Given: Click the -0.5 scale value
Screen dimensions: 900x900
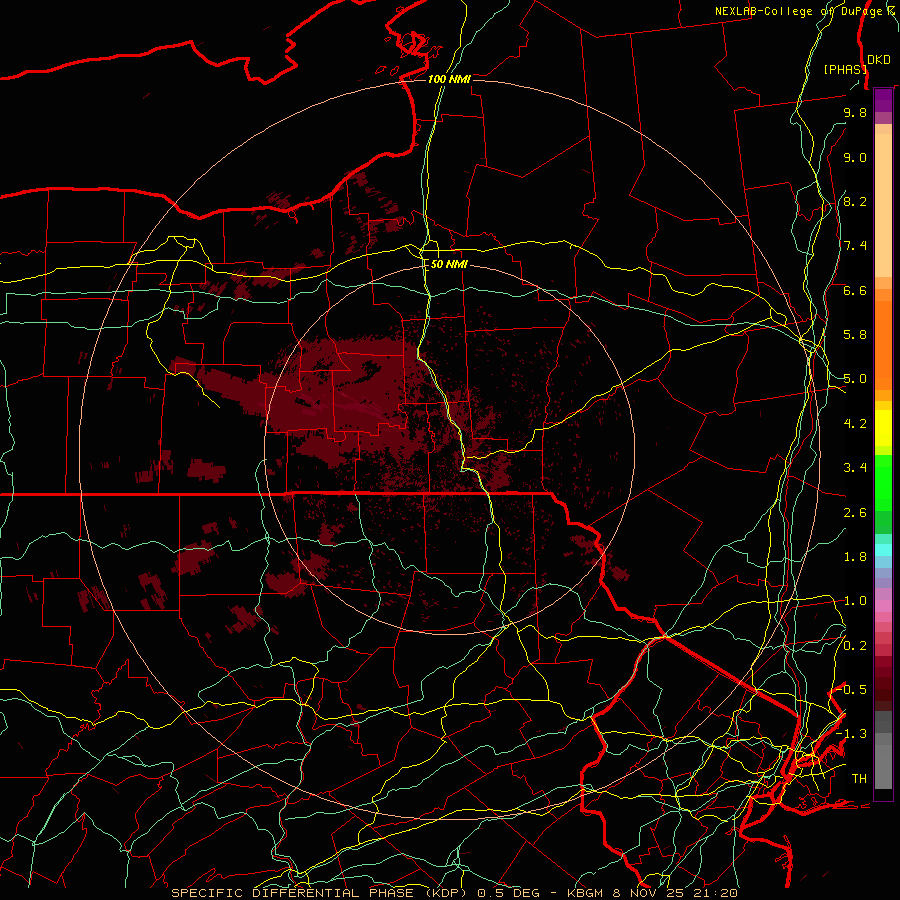Looking at the screenshot, I should [x=851, y=690].
